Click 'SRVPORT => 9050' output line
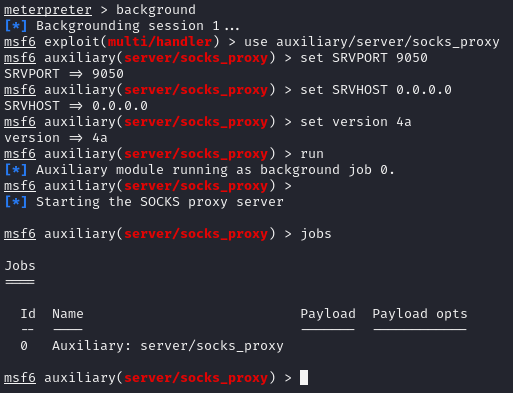 click(64, 74)
